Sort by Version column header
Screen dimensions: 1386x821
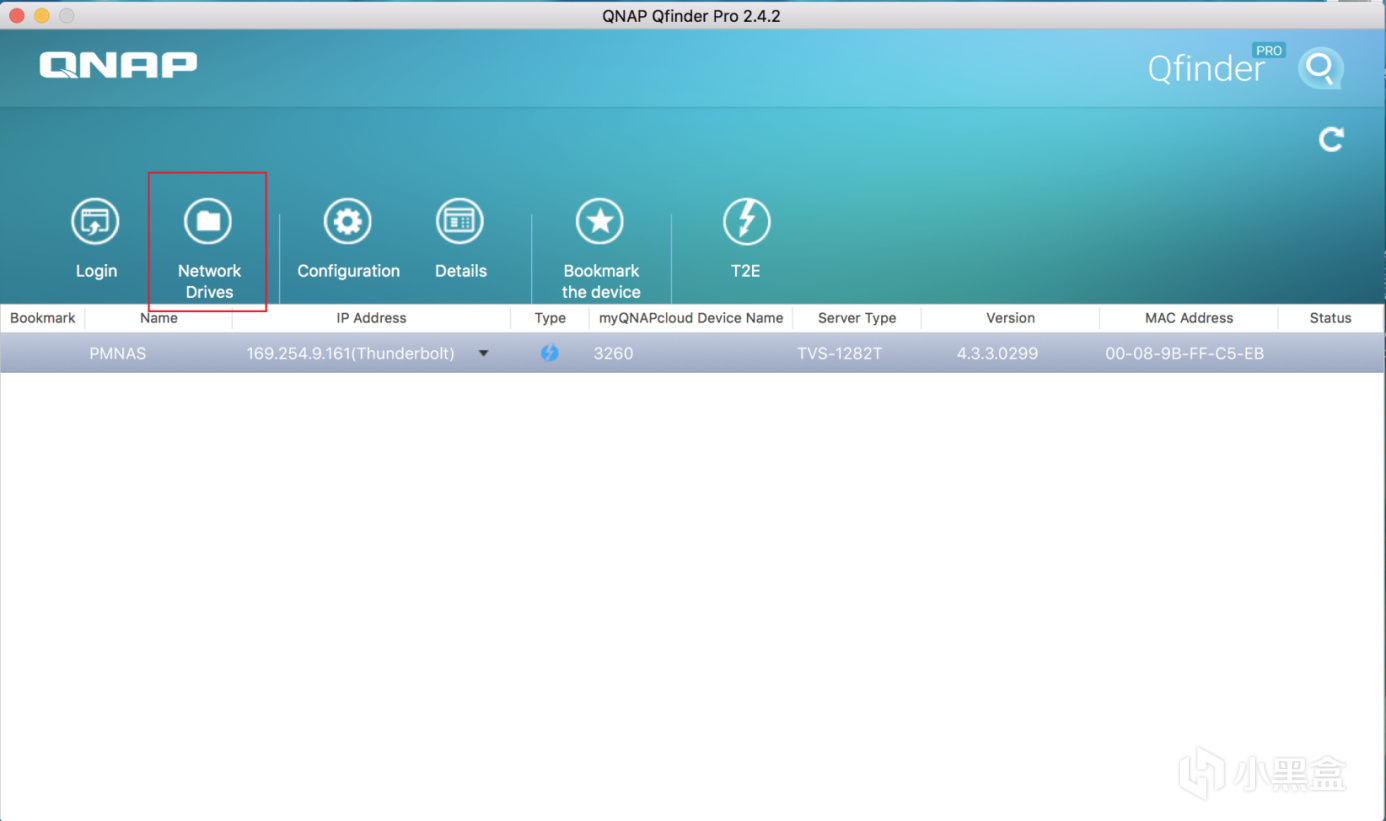(x=1010, y=318)
